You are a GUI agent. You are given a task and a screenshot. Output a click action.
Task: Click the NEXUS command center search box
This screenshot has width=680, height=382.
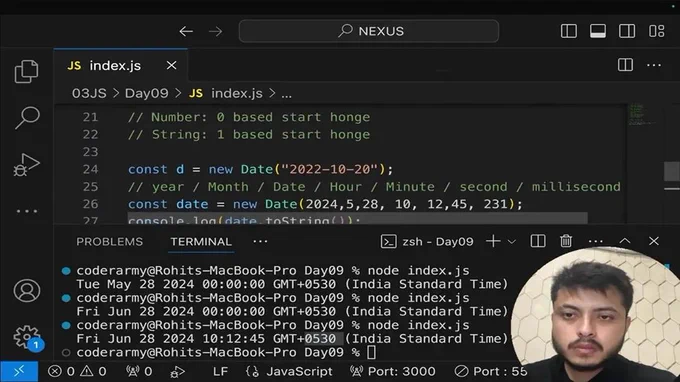coord(369,31)
